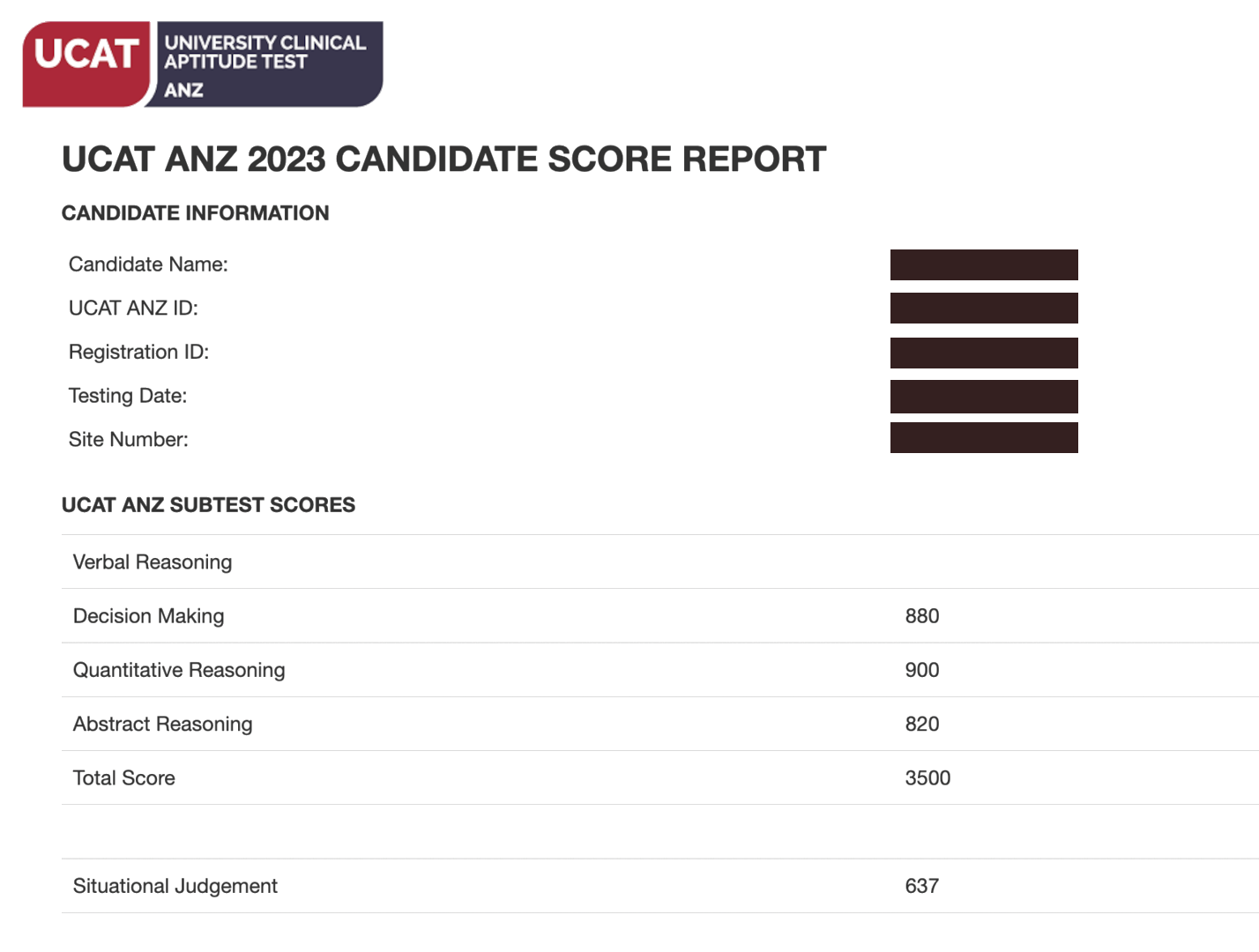The width and height of the screenshot is (1259, 952).
Task: Click the Situational Judgement row label
Action: coord(175,886)
